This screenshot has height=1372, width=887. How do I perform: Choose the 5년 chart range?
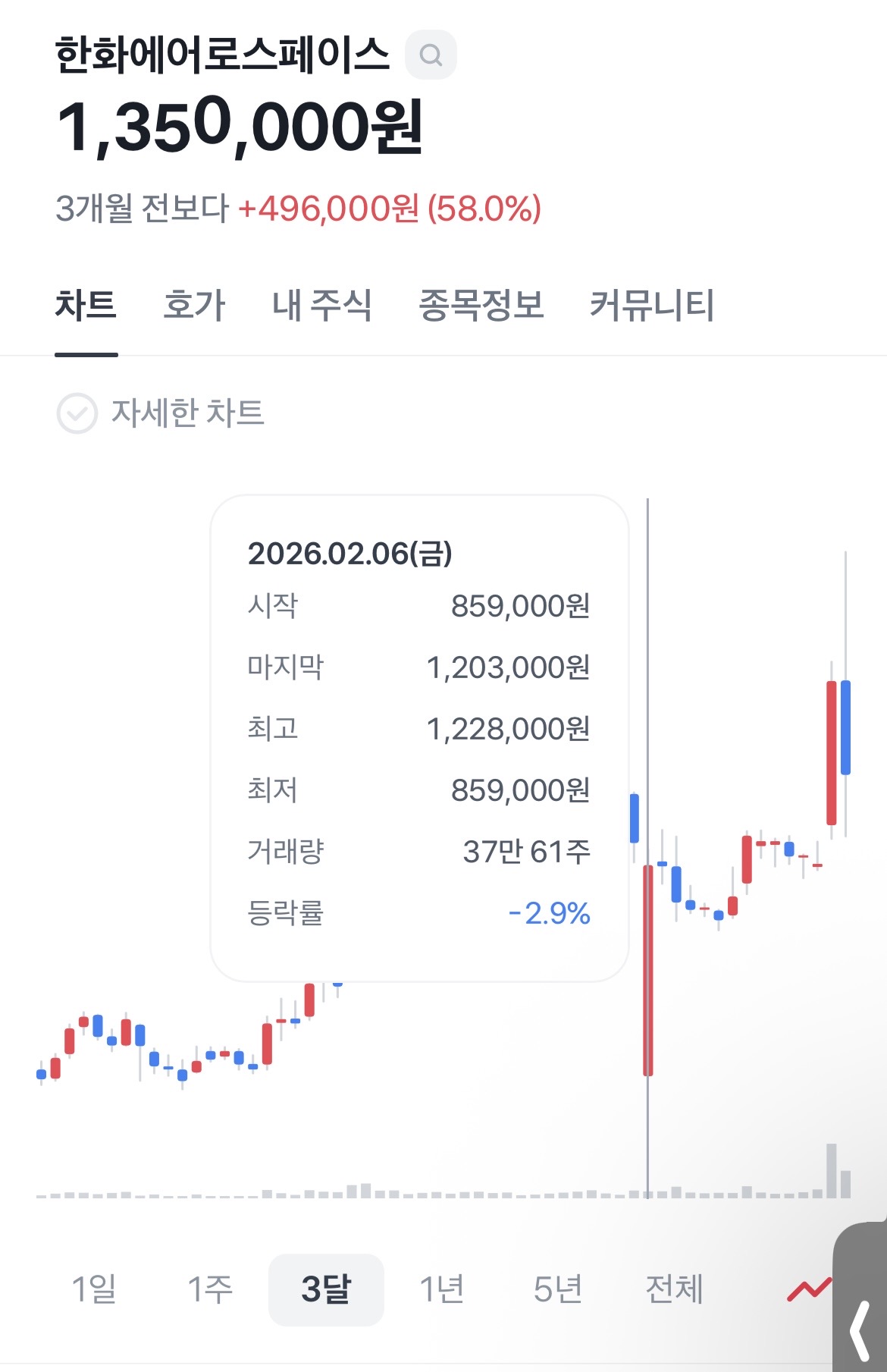pos(558,1289)
